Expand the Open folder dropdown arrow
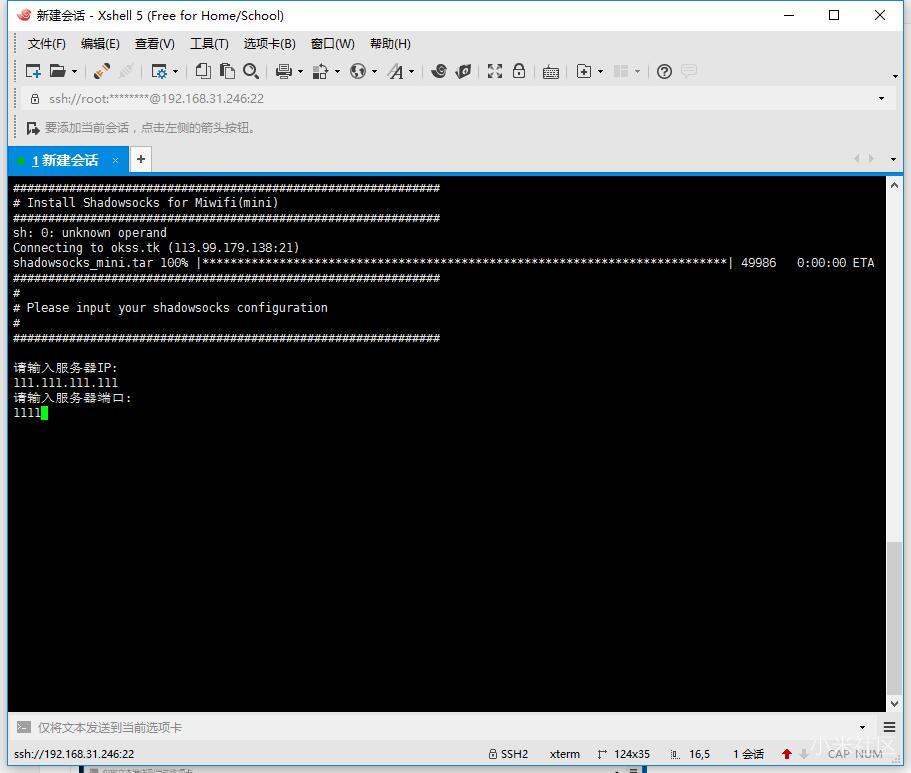 click(x=74, y=72)
